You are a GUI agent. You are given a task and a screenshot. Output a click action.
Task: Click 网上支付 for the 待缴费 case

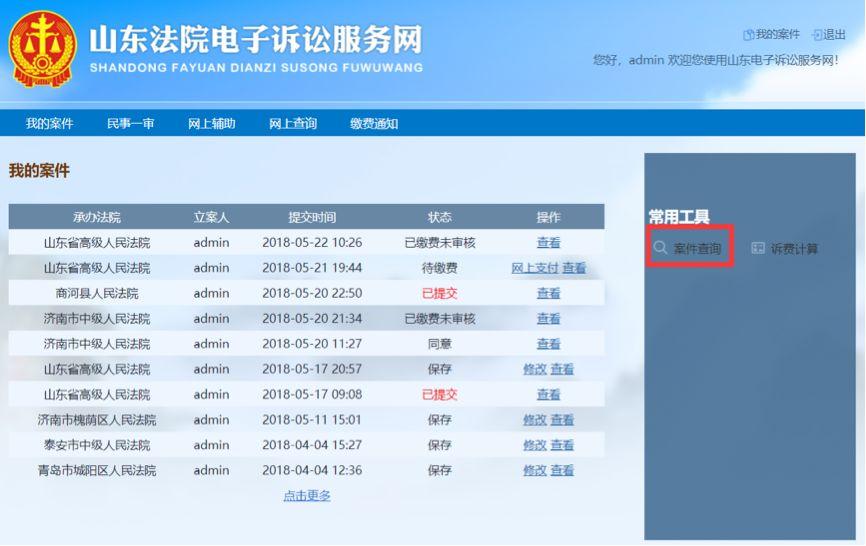coord(535,268)
